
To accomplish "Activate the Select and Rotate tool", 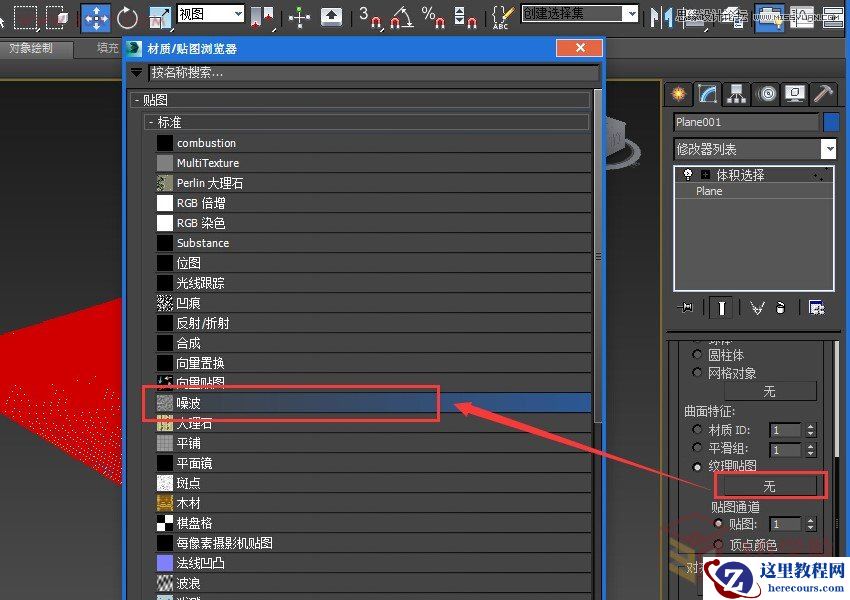I will [125, 15].
